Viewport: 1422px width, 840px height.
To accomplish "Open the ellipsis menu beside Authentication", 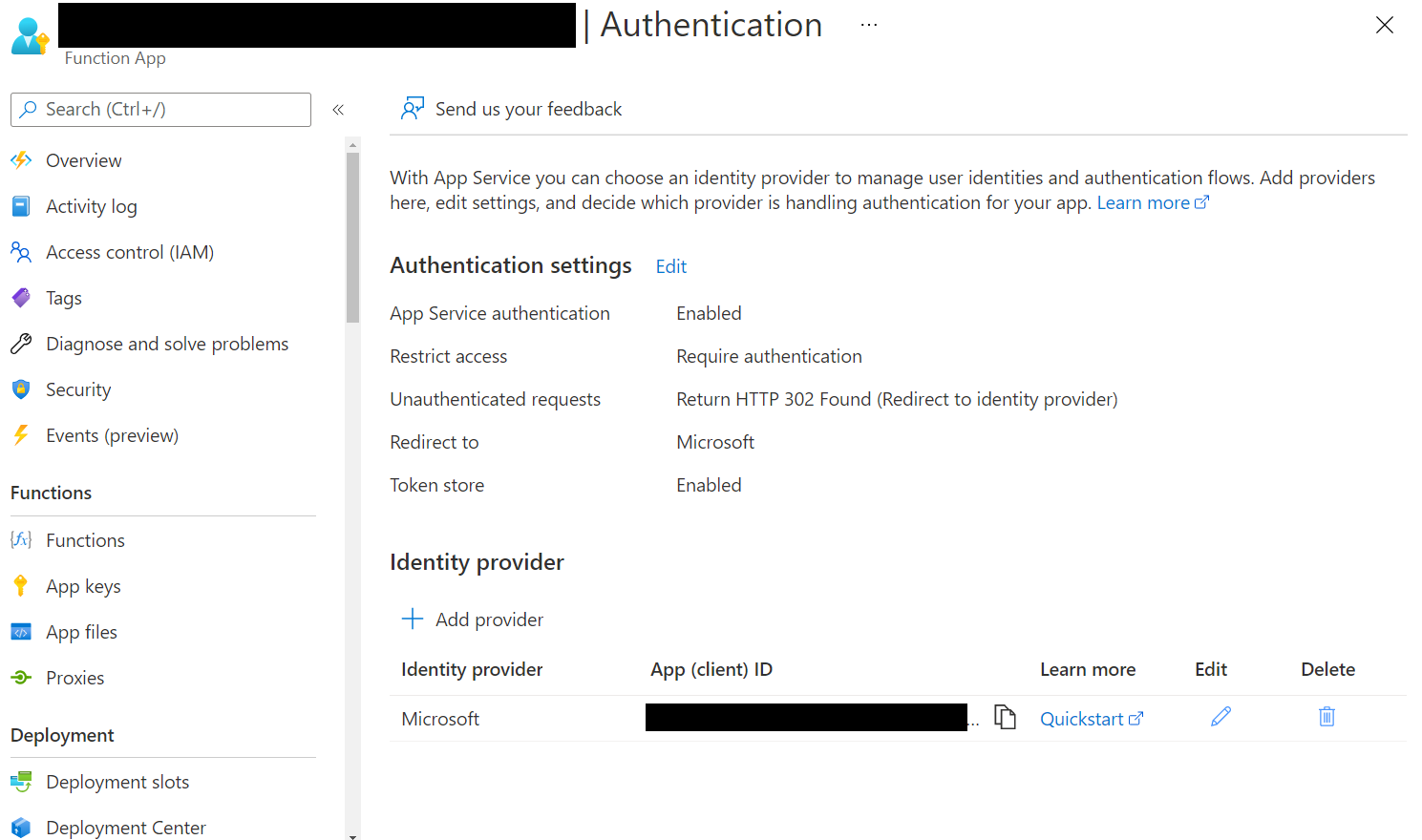I will [868, 24].
